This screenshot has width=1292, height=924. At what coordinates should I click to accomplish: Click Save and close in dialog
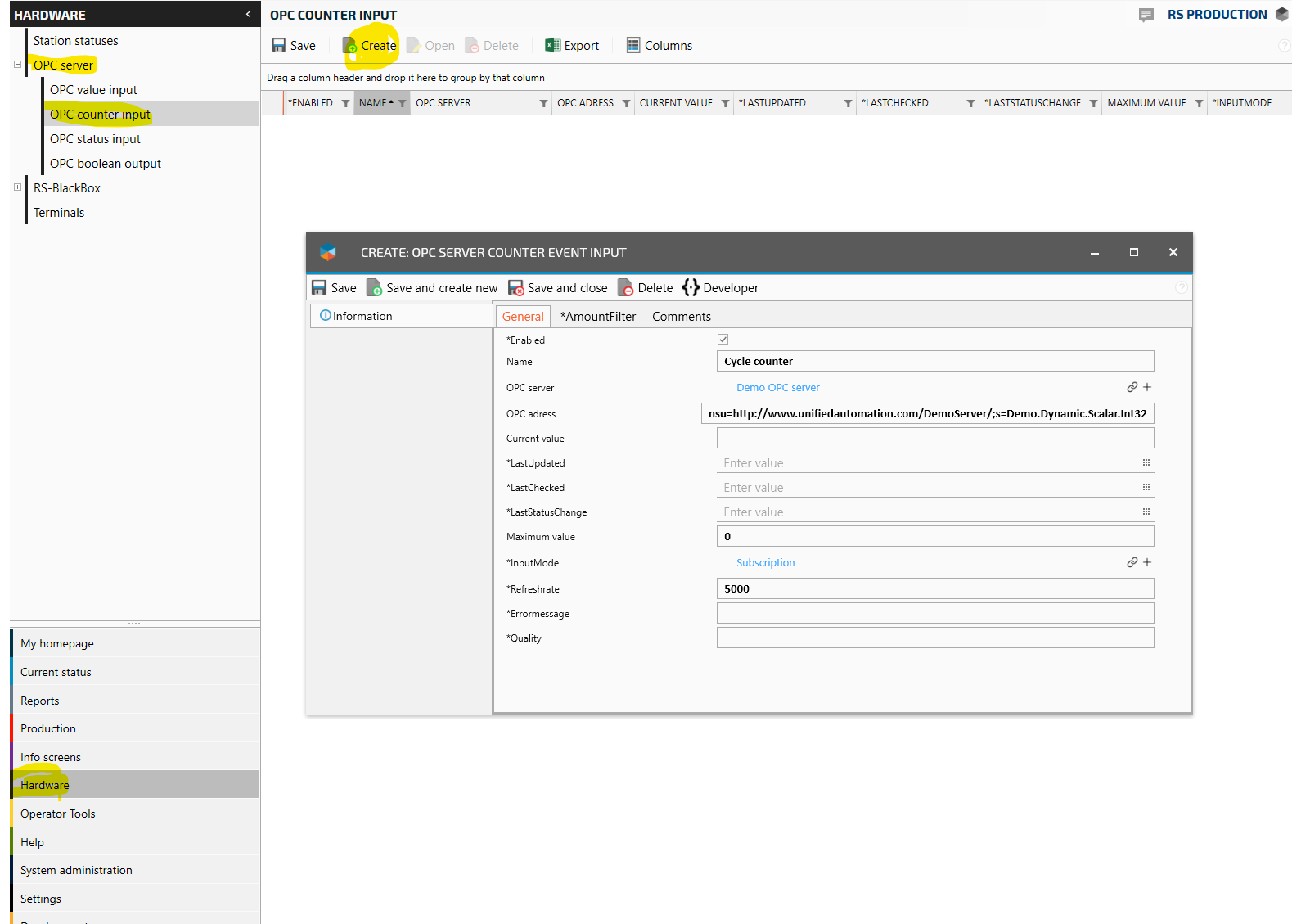point(558,288)
